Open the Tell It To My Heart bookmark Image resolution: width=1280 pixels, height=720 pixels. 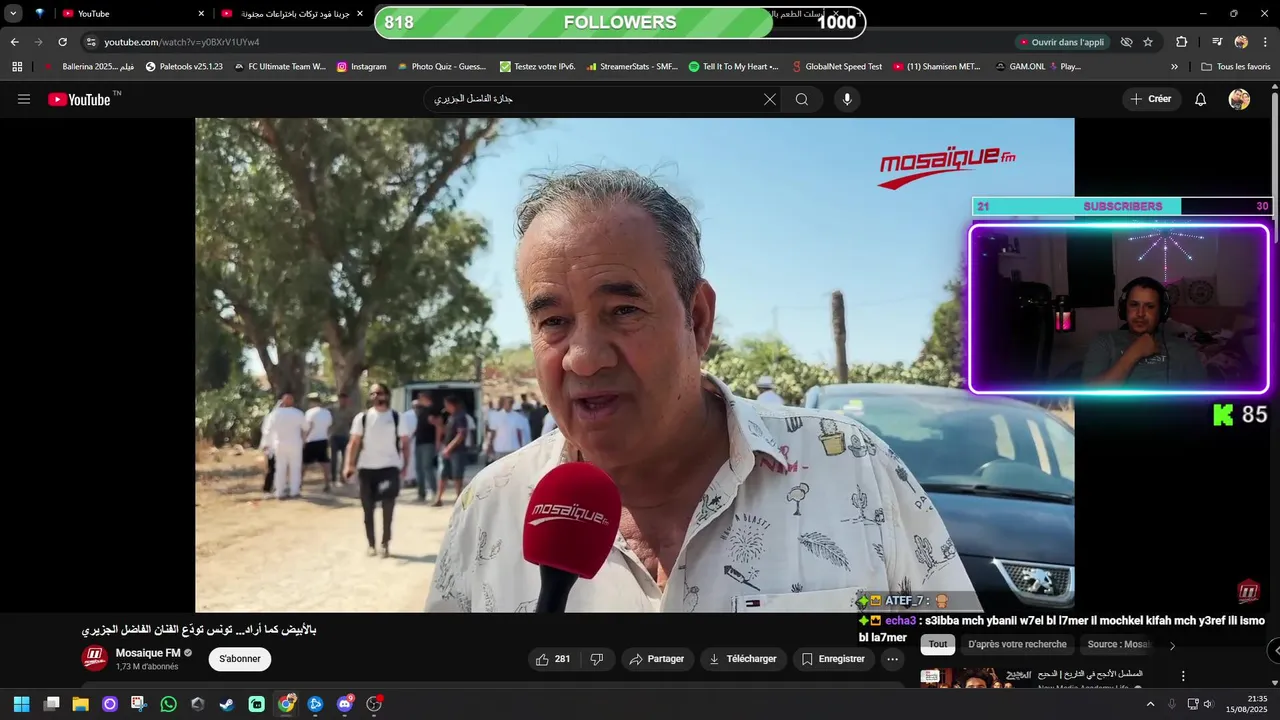coord(733,66)
